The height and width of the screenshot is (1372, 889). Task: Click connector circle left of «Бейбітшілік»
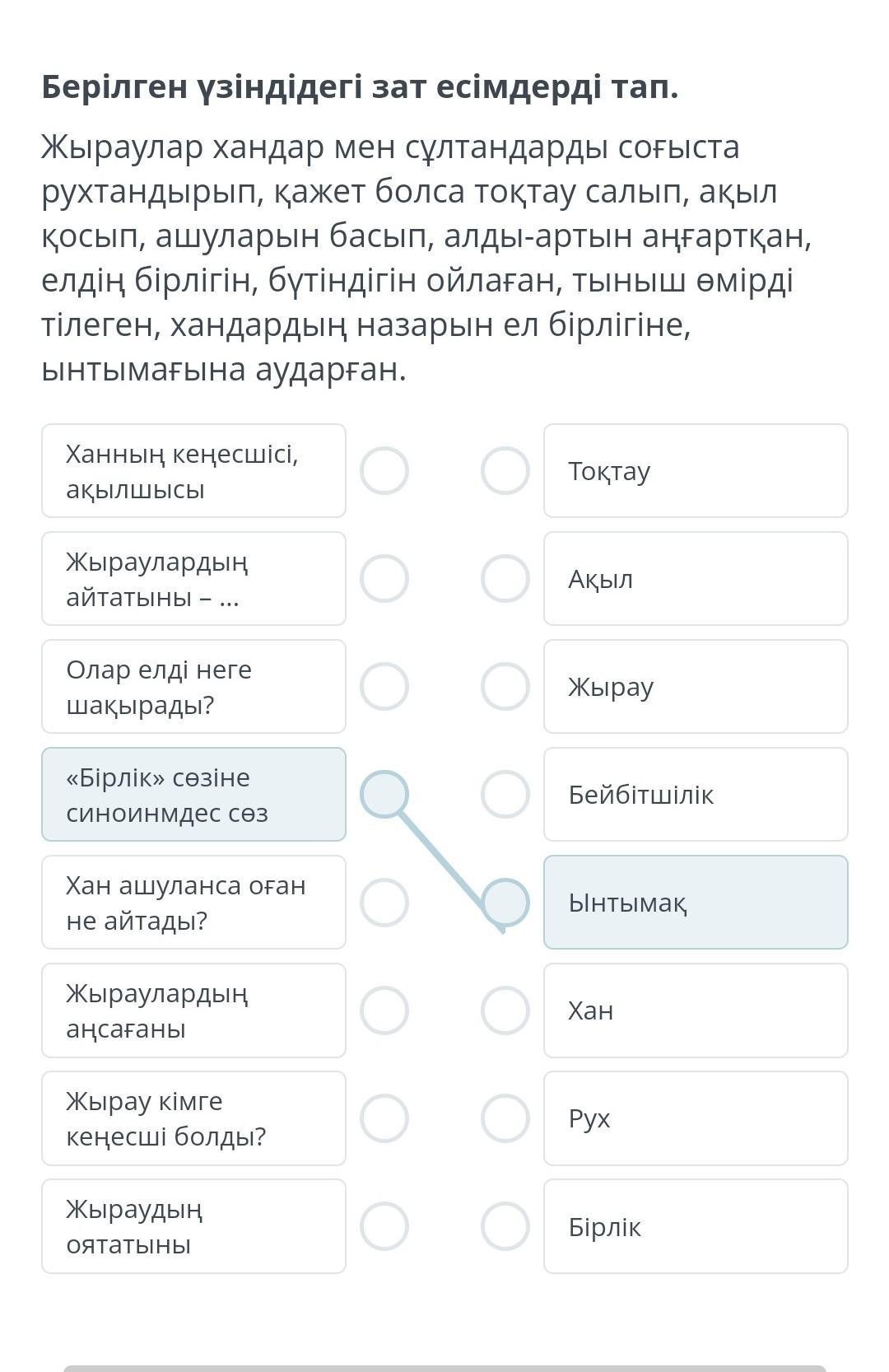coord(505,795)
